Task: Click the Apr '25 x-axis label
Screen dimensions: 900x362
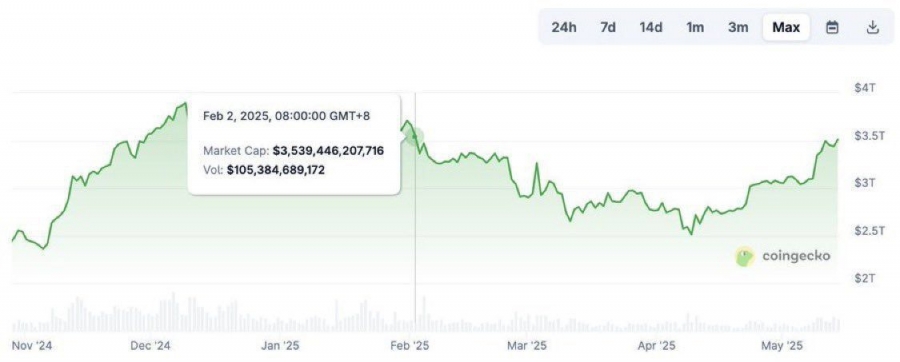Action: pos(656,346)
